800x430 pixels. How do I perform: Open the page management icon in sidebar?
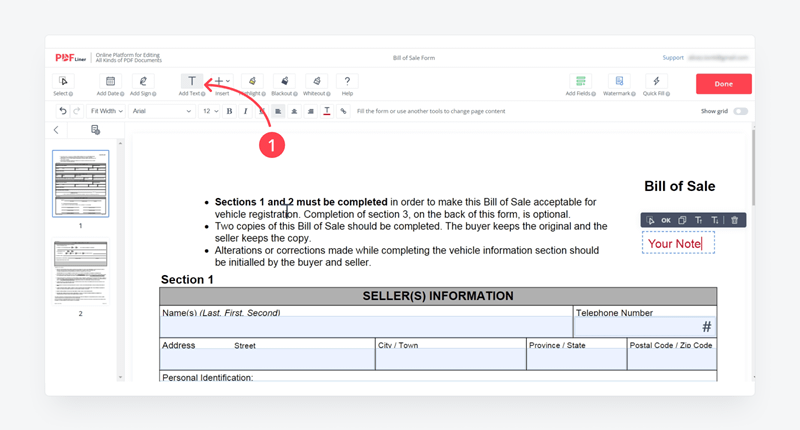95,130
